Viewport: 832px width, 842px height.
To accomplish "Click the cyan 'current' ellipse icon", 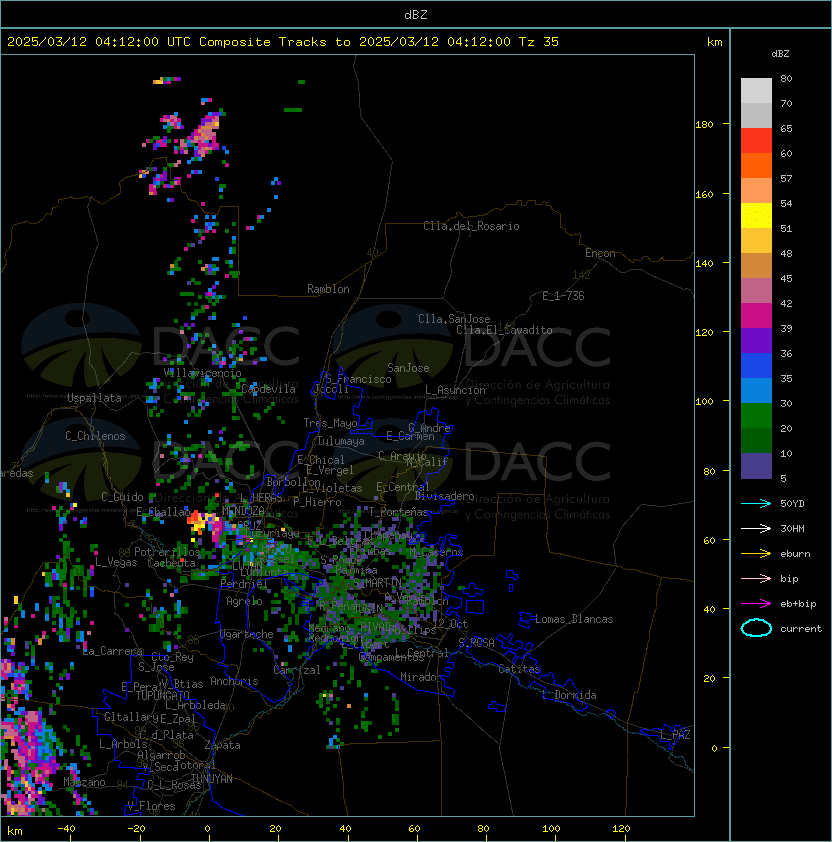I will pos(756,628).
